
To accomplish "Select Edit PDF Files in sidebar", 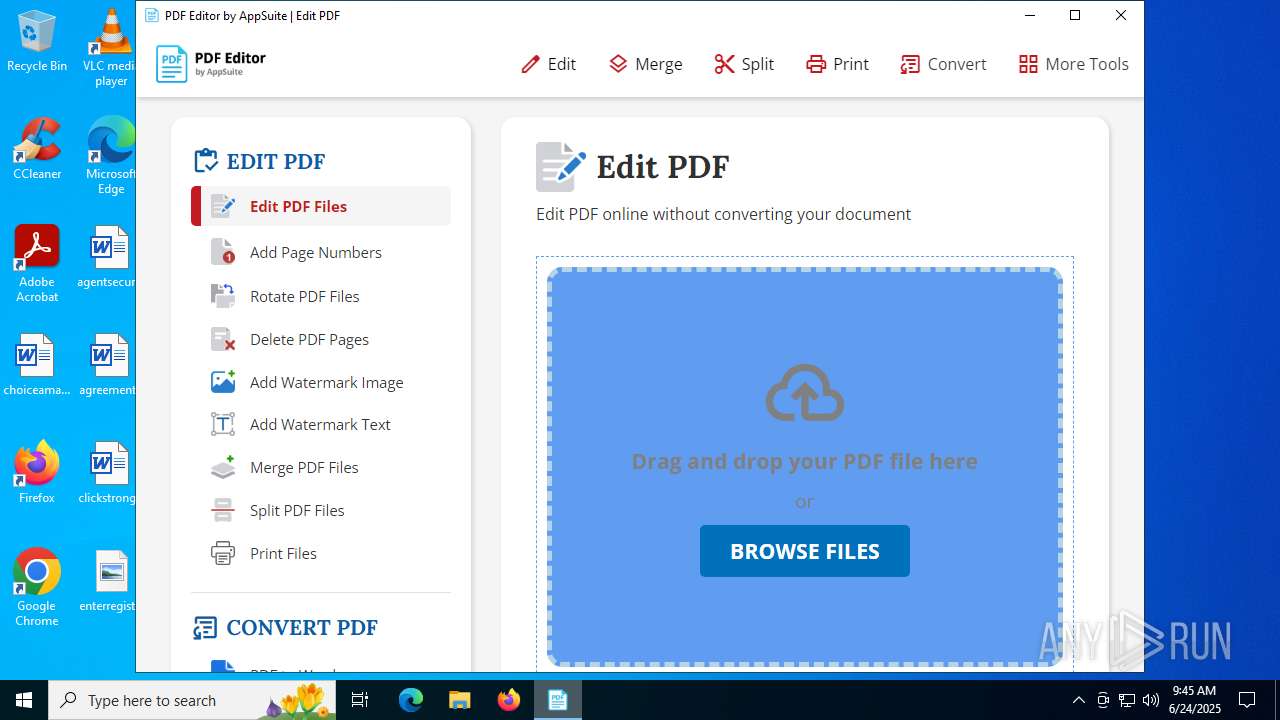I will click(x=321, y=206).
